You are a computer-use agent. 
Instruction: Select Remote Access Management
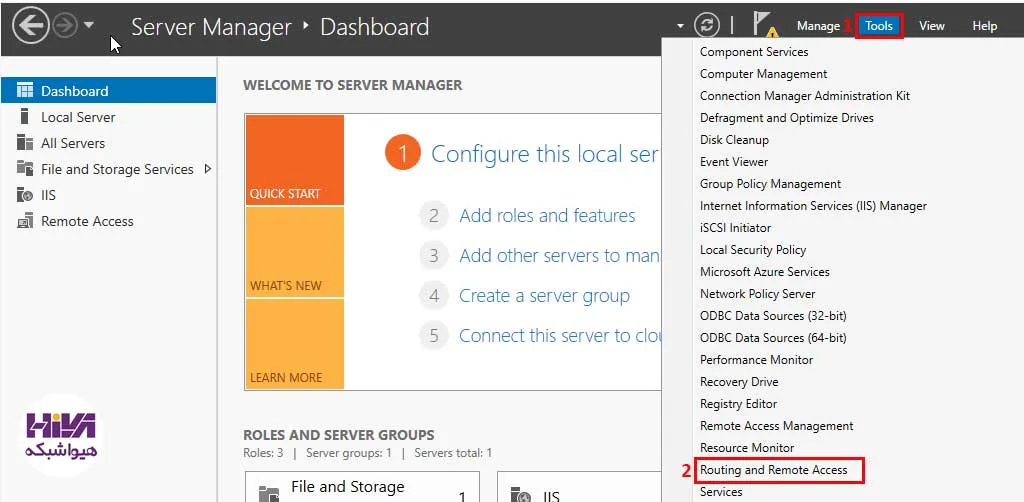pyautogui.click(x=776, y=426)
